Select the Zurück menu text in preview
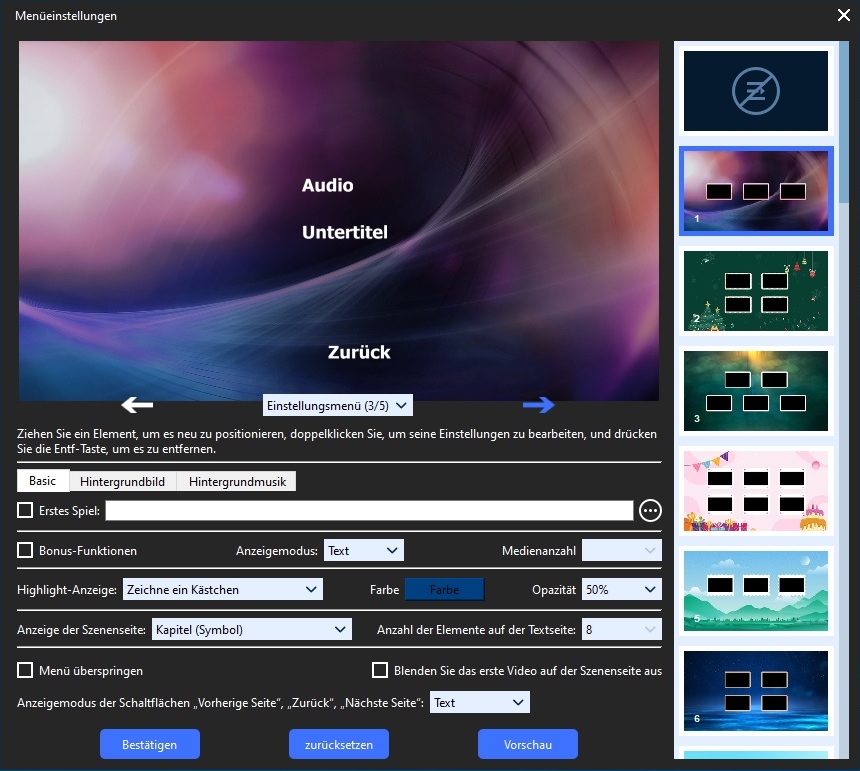This screenshot has height=771, width=860. (359, 352)
